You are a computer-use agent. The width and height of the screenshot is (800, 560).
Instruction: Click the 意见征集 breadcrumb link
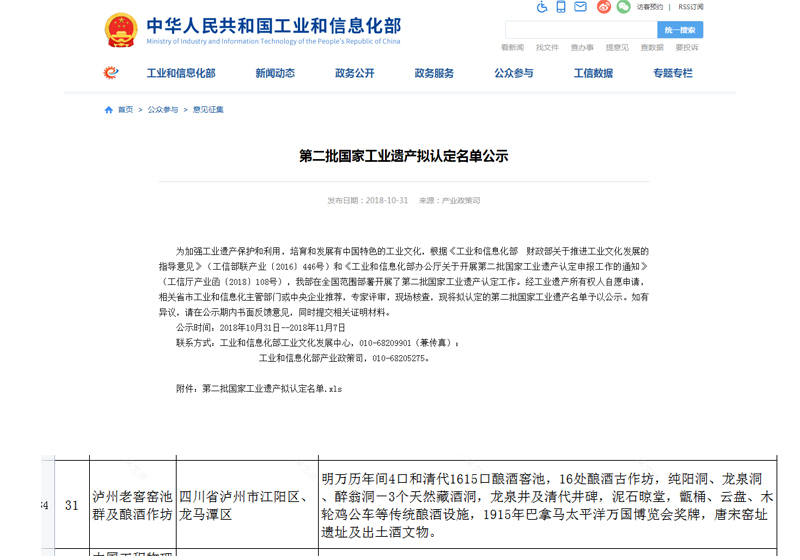click(208, 110)
